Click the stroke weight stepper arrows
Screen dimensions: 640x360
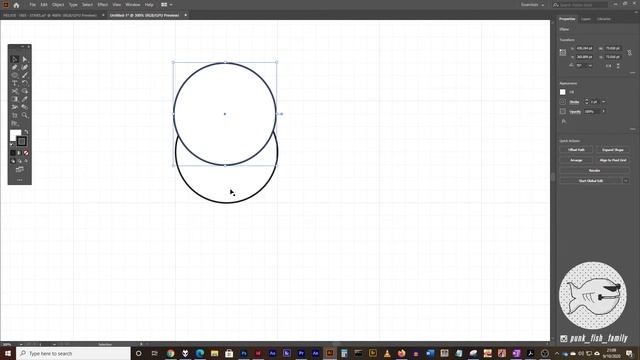[587, 102]
